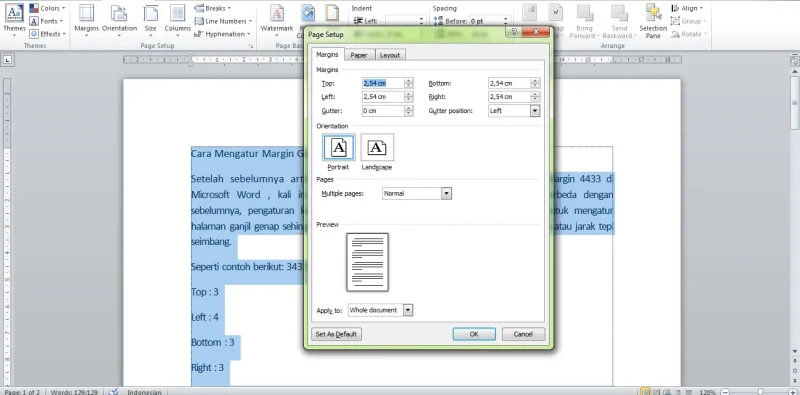Open the Multiple pages dropdown

click(446, 193)
